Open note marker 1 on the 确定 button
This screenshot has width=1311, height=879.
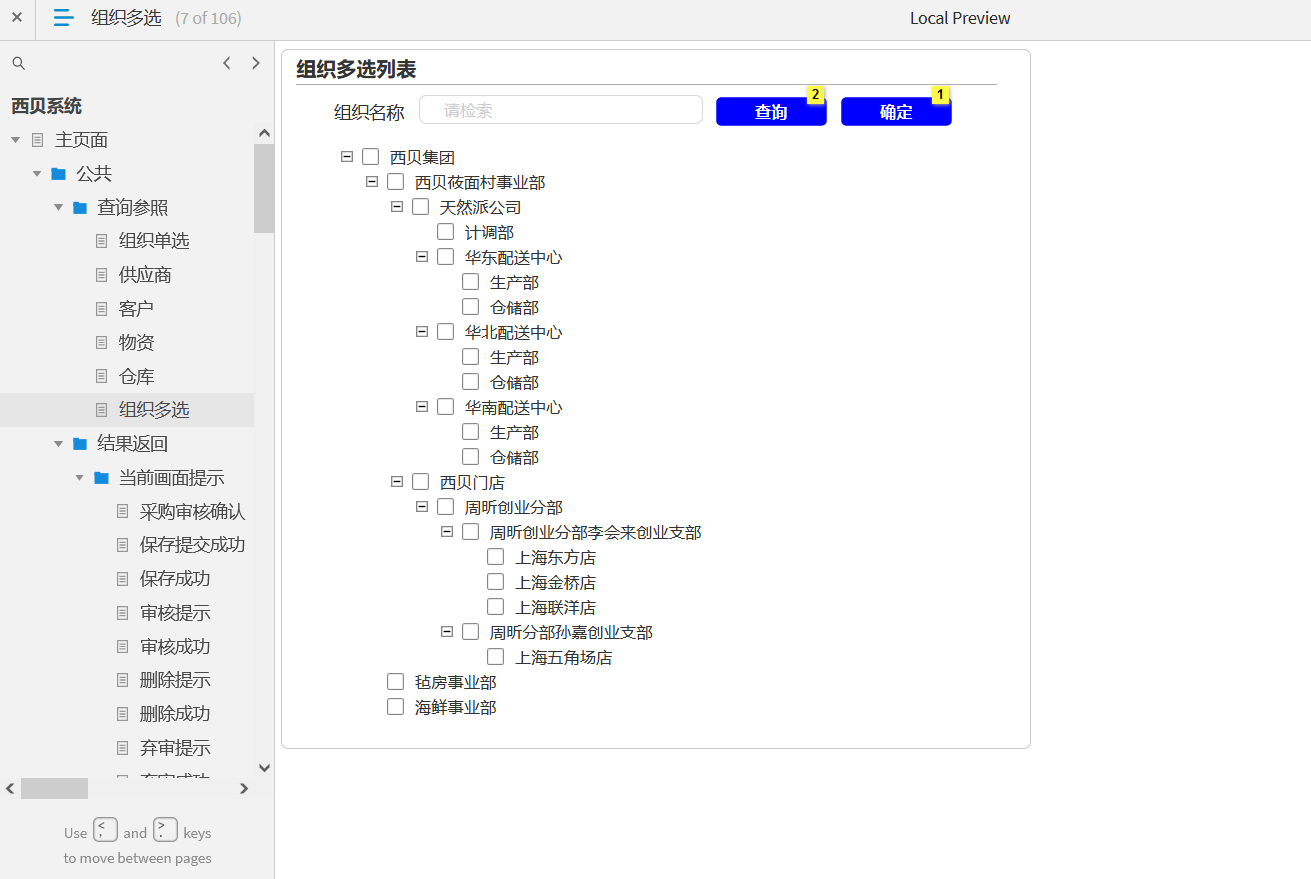(940, 94)
